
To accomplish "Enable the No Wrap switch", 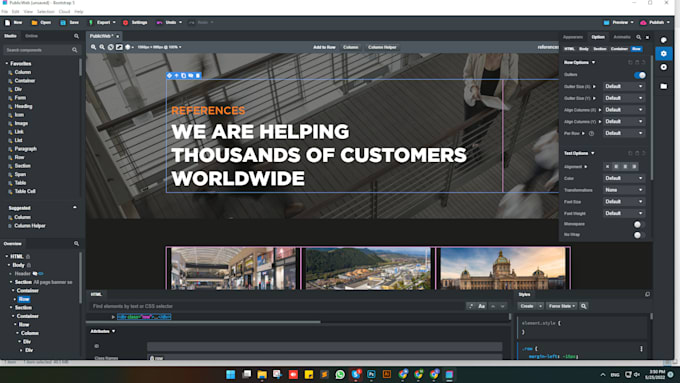I will pos(639,235).
